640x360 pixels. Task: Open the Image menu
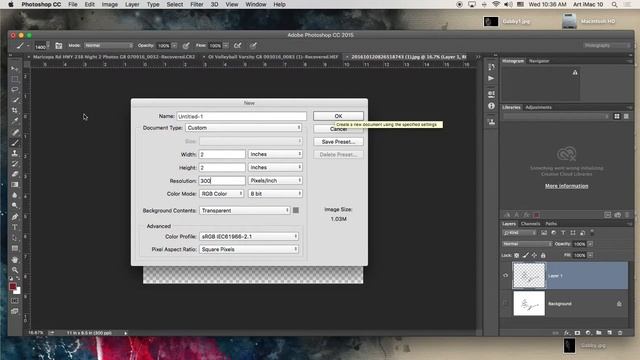[109, 4]
